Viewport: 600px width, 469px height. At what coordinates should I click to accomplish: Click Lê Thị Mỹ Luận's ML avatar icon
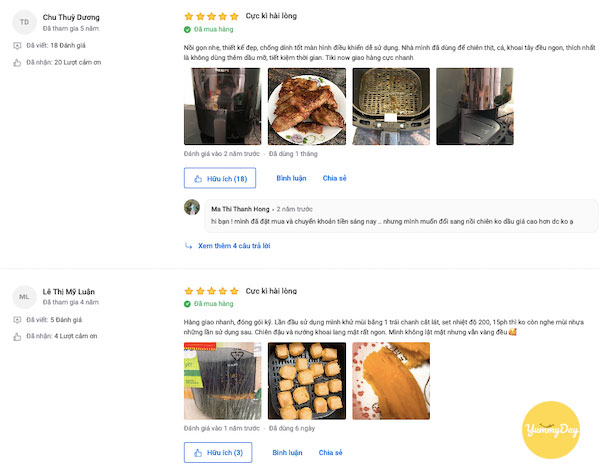[x=24, y=296]
